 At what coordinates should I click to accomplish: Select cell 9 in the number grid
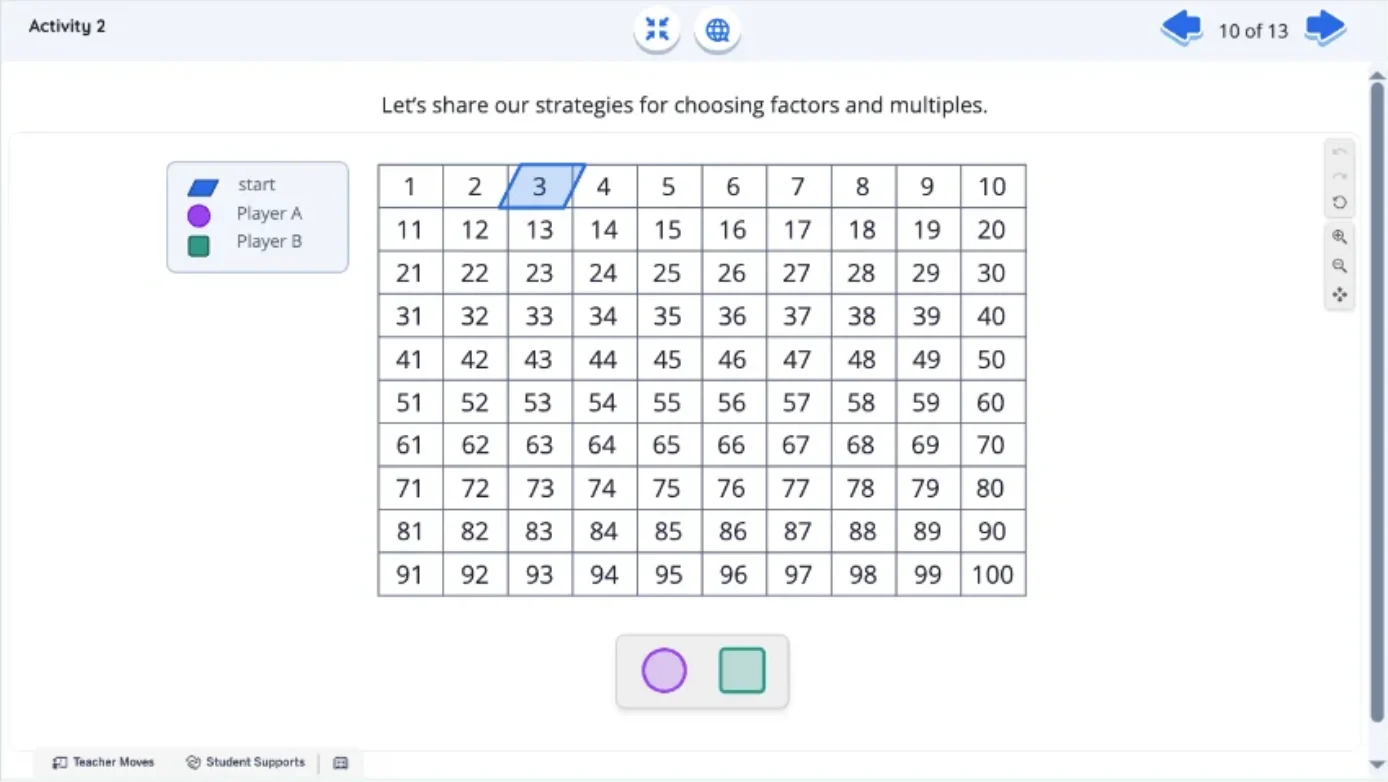(928, 187)
